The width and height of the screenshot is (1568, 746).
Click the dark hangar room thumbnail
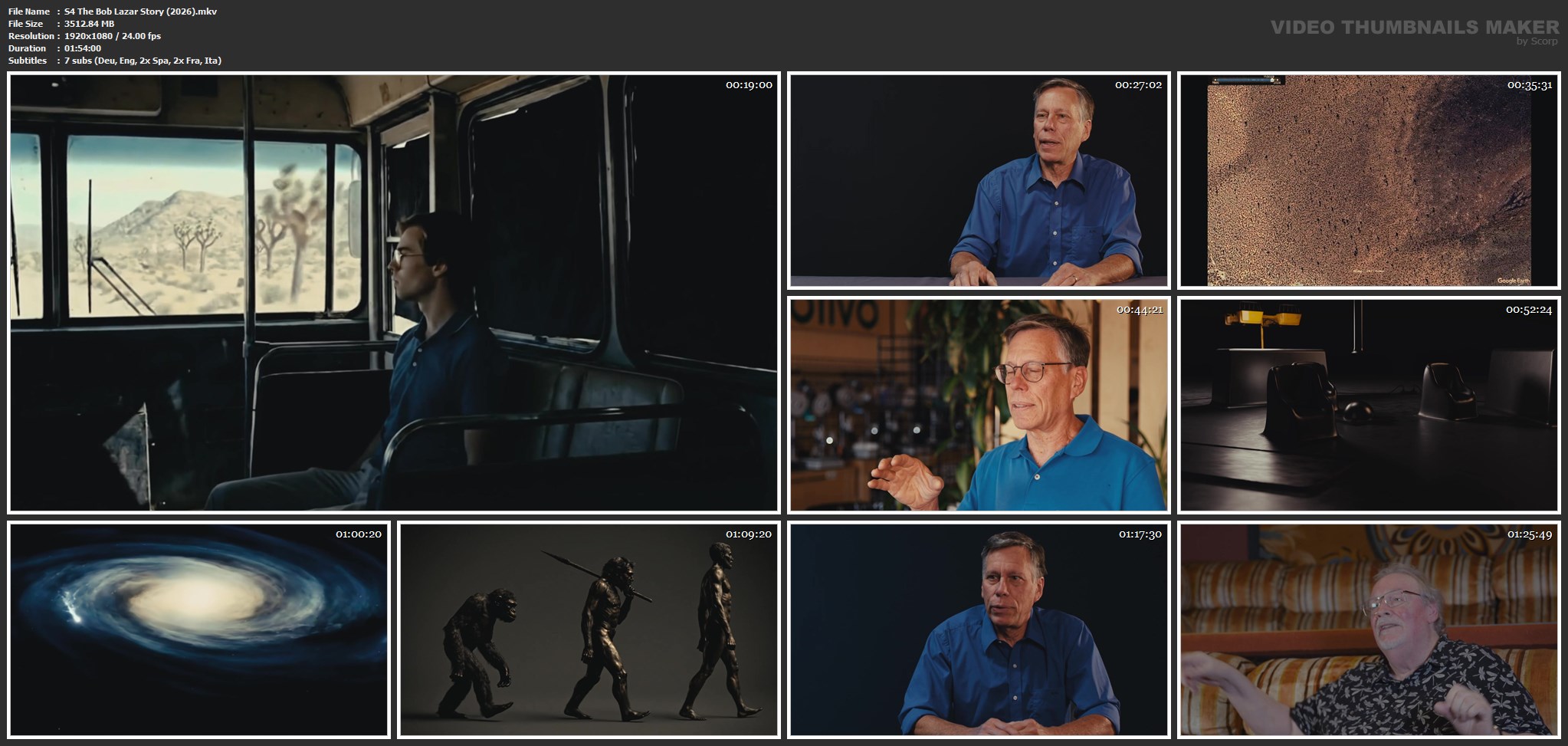[1368, 405]
